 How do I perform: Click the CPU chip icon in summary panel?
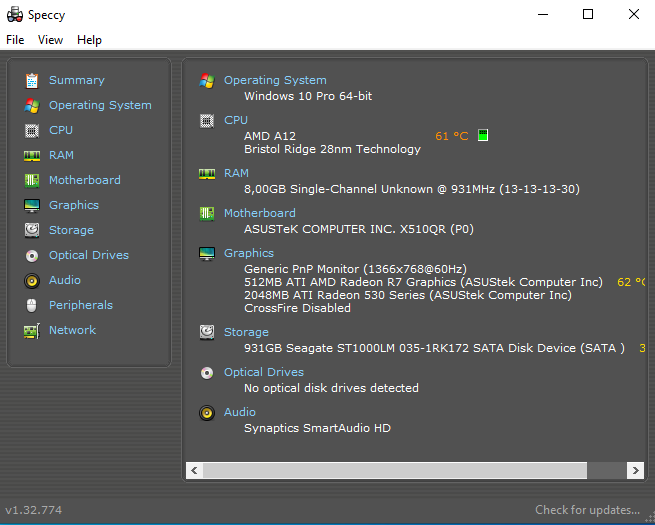pos(207,121)
